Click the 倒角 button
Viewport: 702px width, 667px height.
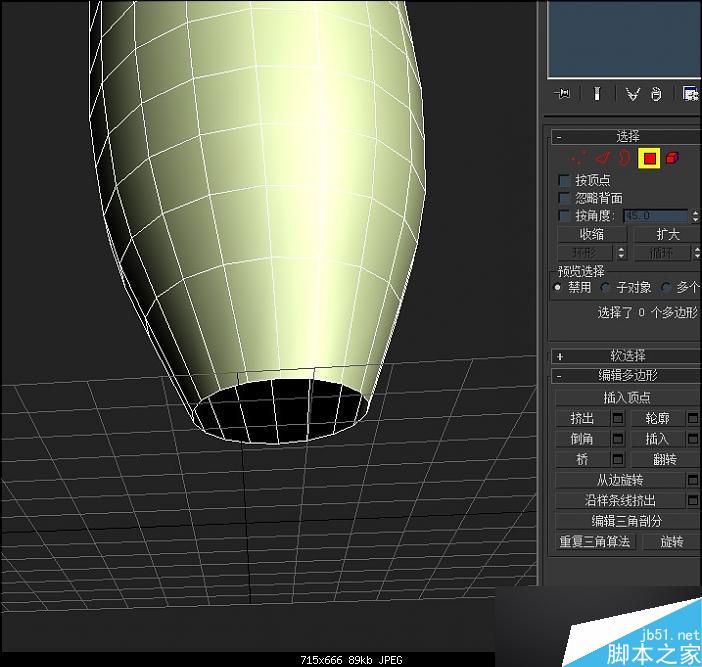pyautogui.click(x=582, y=439)
